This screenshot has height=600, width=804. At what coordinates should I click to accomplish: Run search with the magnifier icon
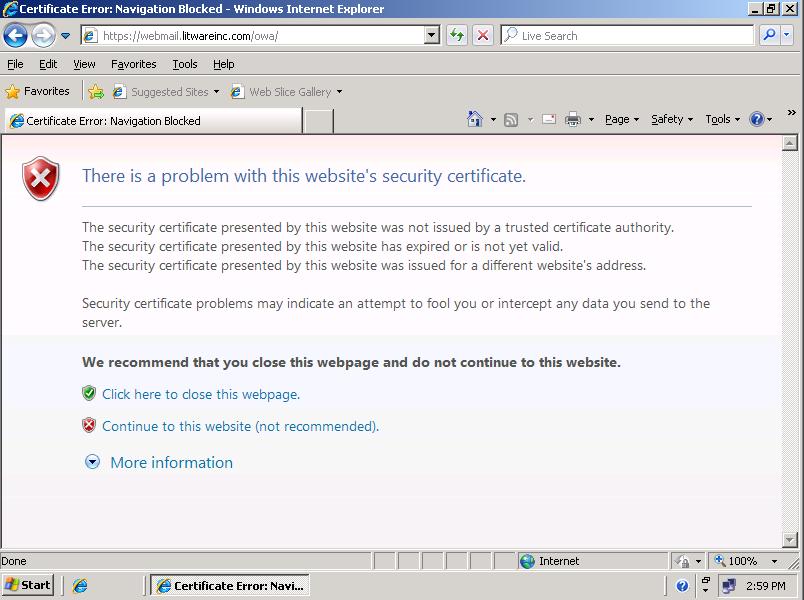[769, 35]
